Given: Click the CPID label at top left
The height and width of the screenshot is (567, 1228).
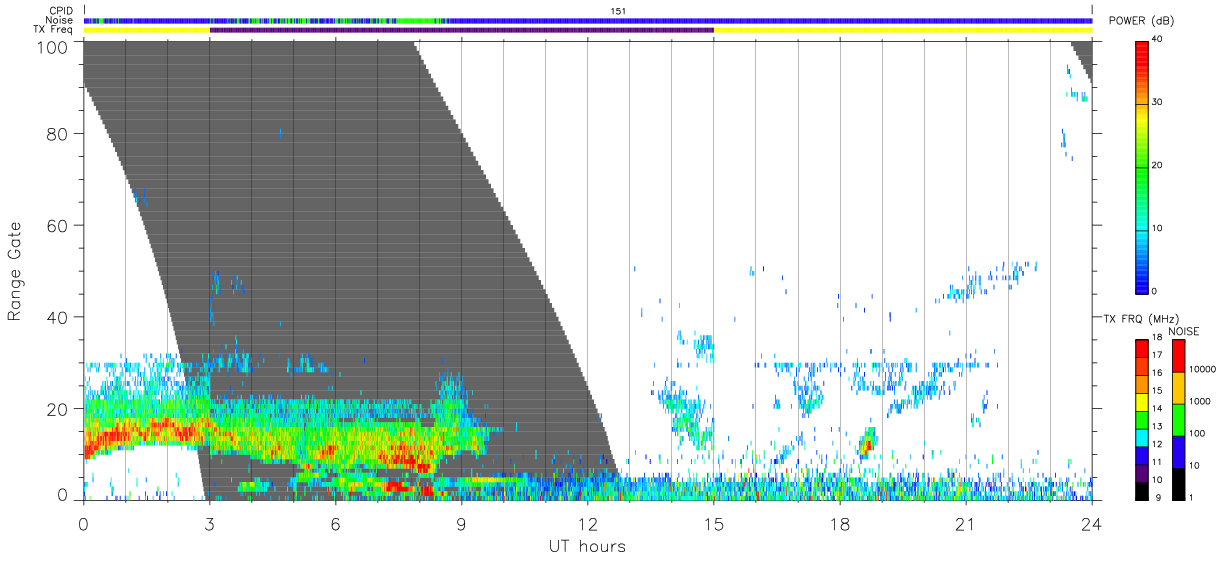Looking at the screenshot, I should [61, 11].
